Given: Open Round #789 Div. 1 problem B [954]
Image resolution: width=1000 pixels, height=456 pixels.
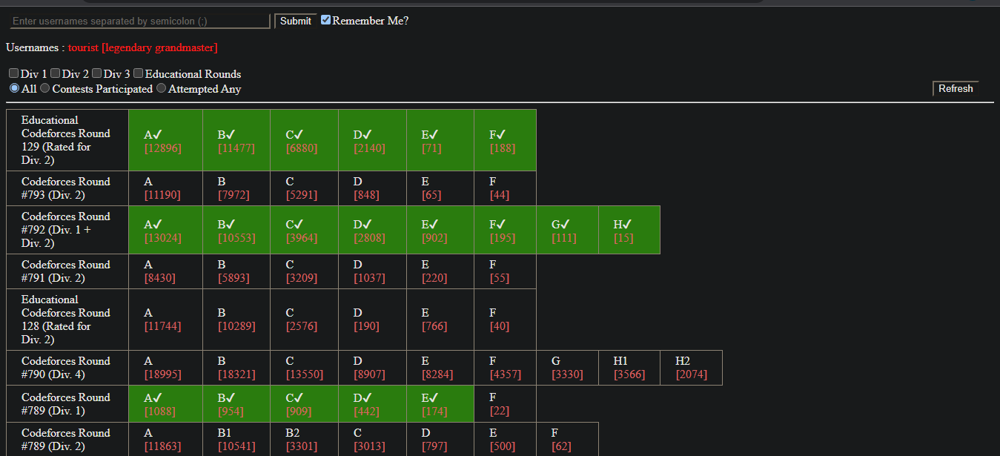Looking at the screenshot, I should 236,404.
